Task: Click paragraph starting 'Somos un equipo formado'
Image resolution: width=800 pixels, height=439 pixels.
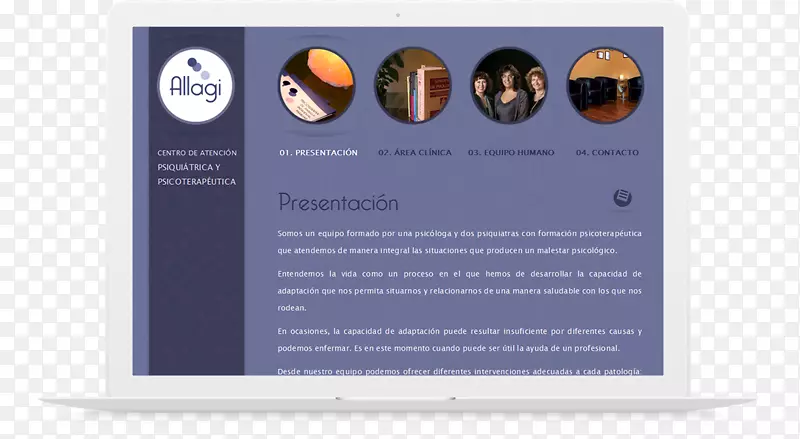Action: (460, 242)
